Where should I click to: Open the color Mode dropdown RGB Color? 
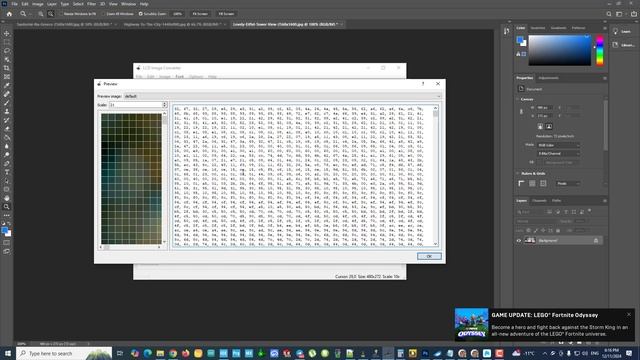tap(558, 145)
